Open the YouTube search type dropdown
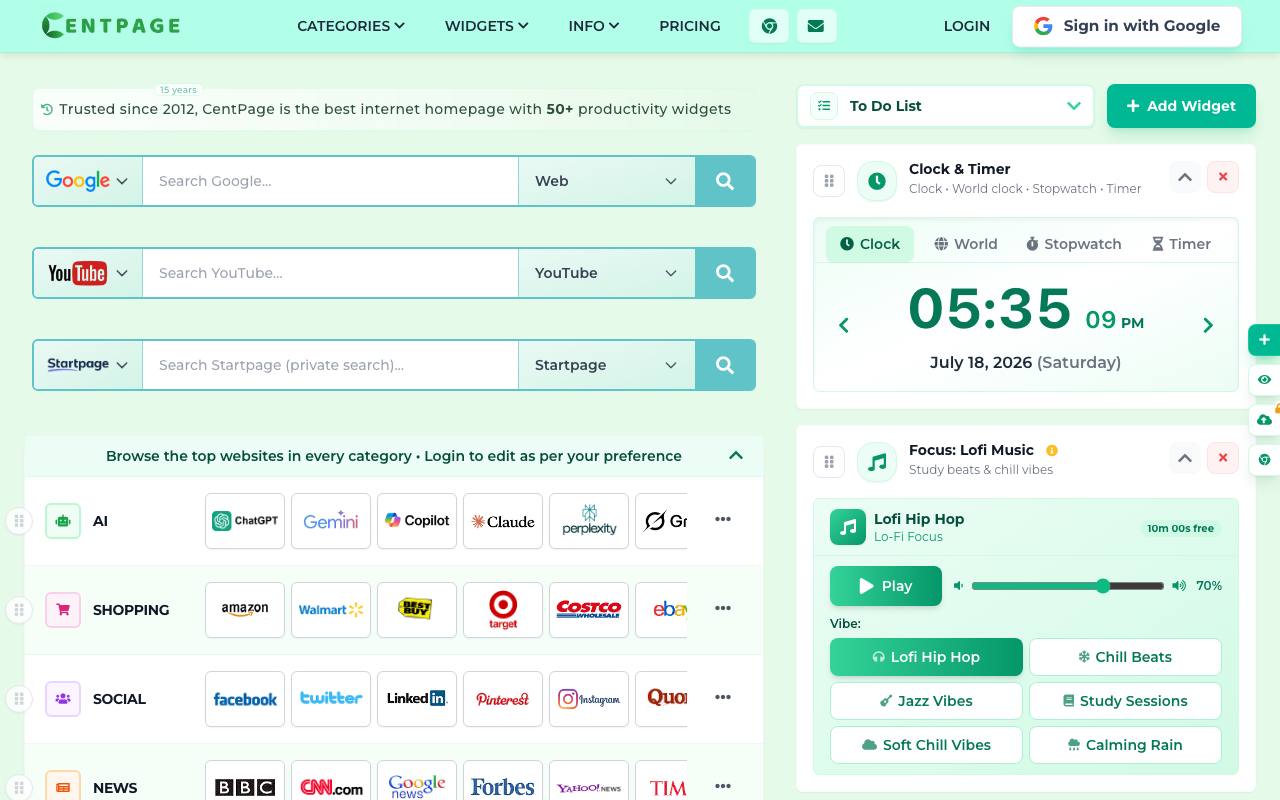Screen dimensions: 1280x800 (x=606, y=273)
